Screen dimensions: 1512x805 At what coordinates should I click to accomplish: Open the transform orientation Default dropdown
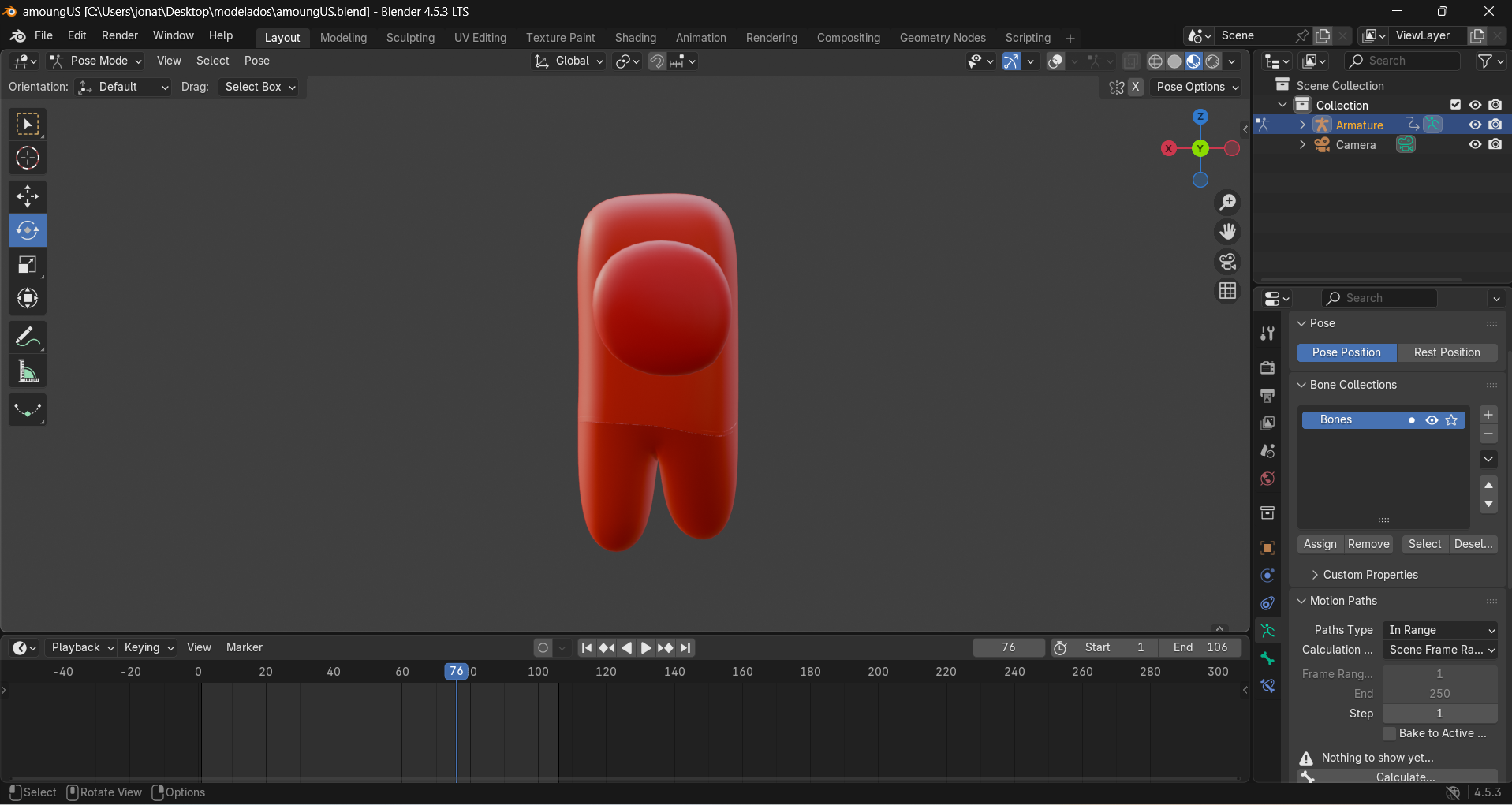tap(122, 87)
